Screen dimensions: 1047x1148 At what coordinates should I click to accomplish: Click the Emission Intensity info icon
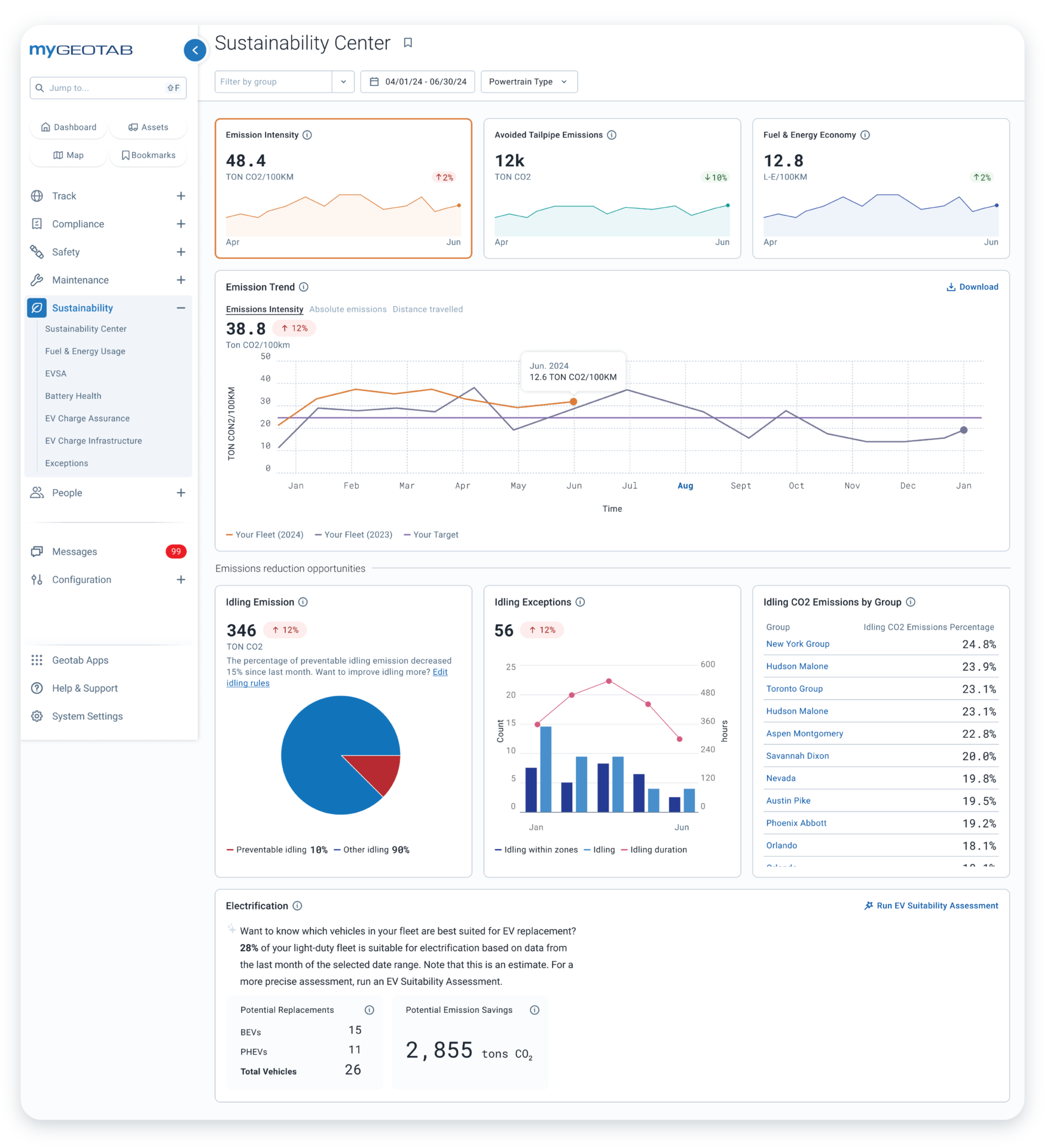tap(307, 135)
